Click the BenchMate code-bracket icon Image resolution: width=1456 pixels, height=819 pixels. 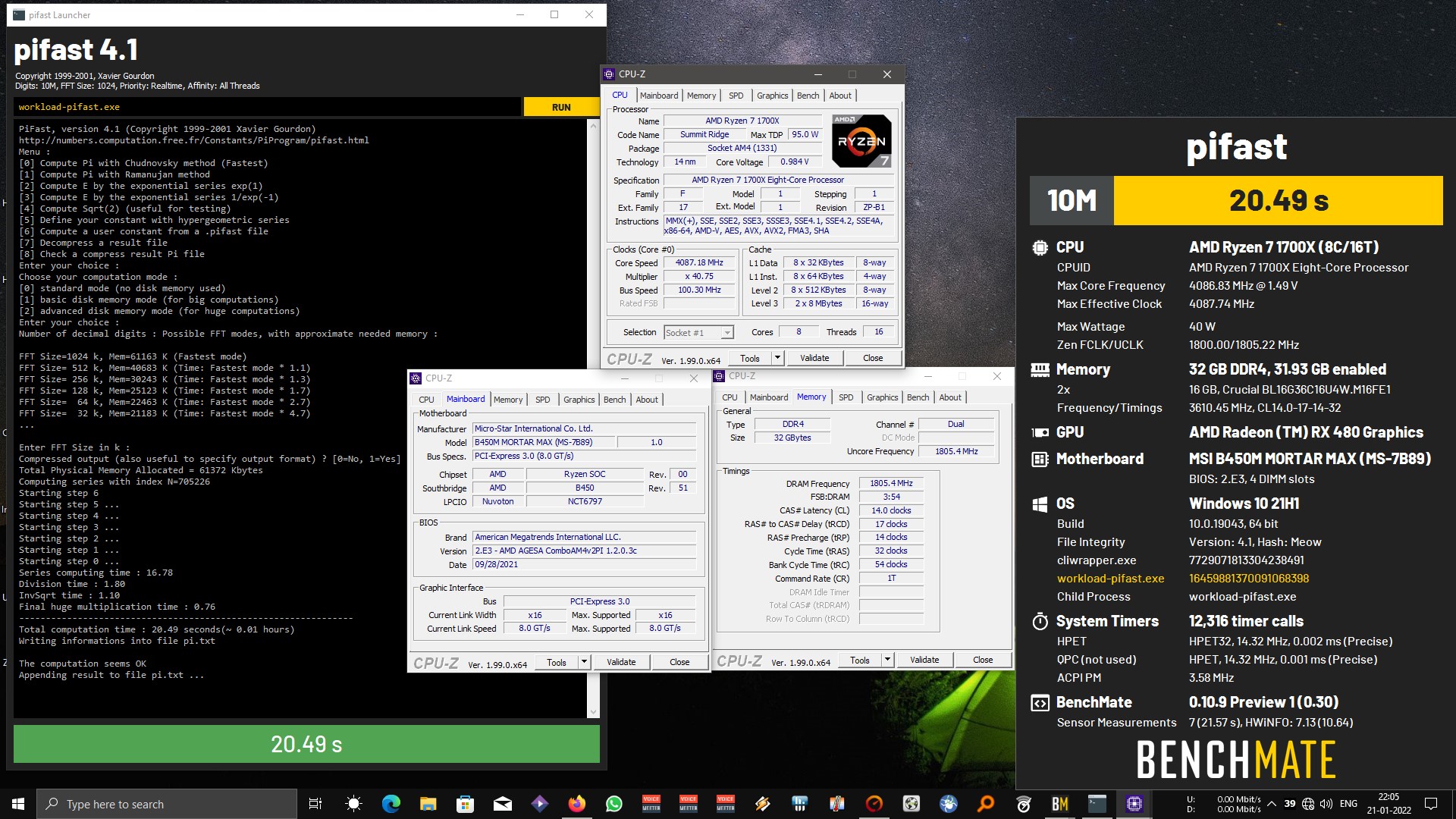coord(1040,702)
